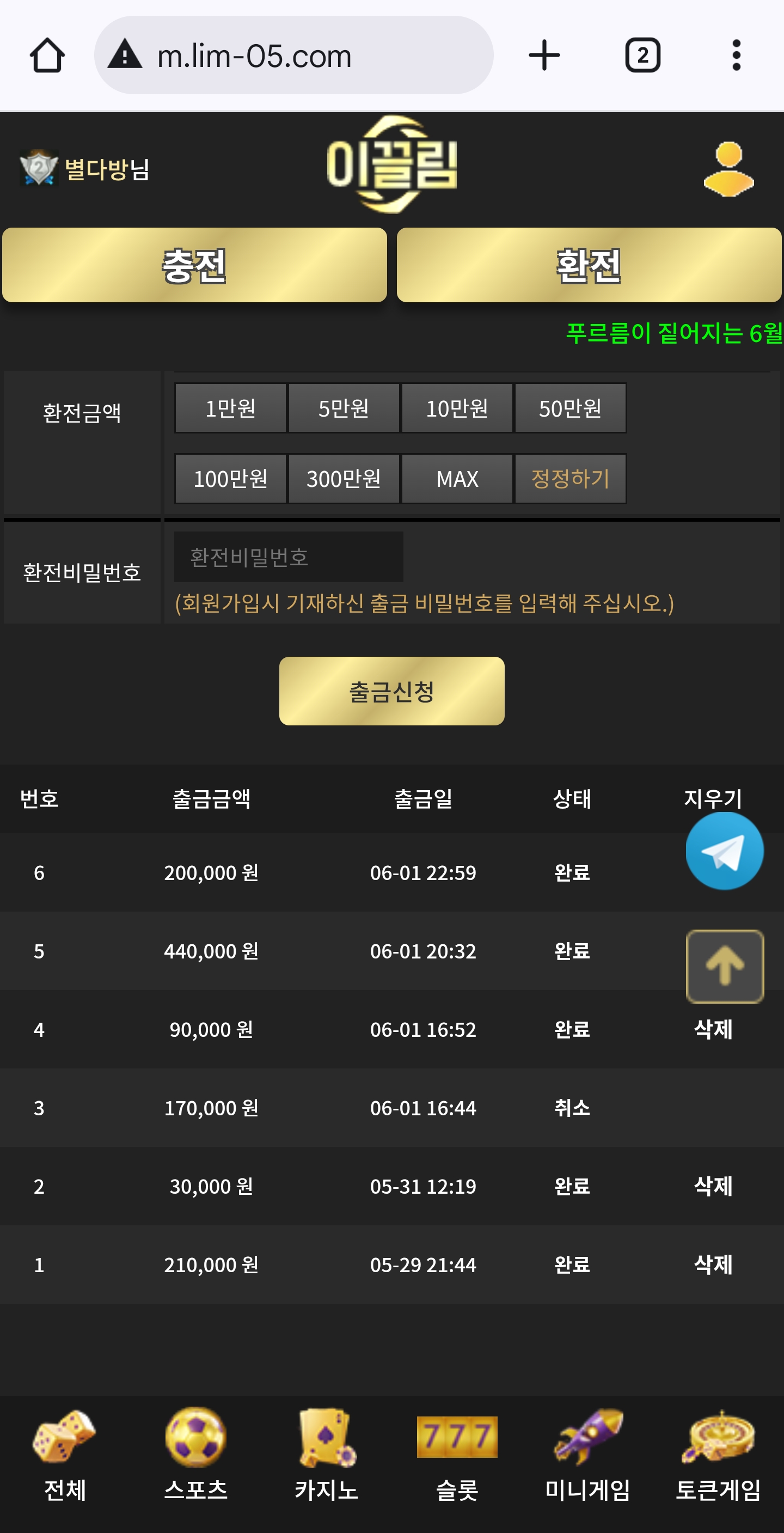Open the 카지노 cards category
Image resolution: width=784 pixels, height=1533 pixels.
[327, 1452]
